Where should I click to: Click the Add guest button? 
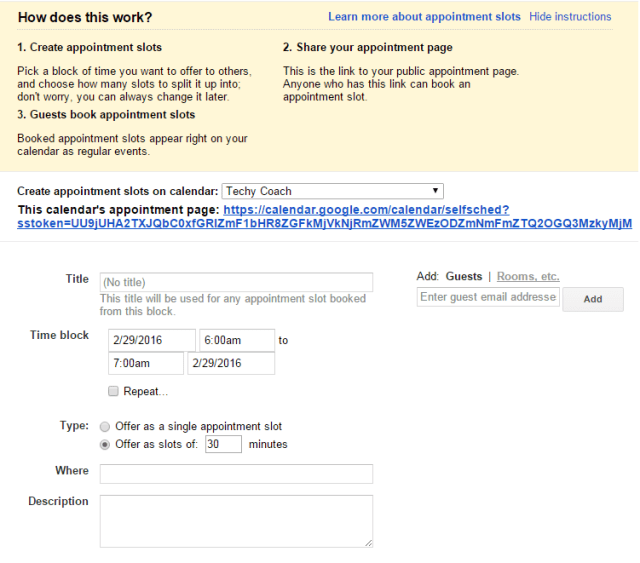click(x=592, y=299)
